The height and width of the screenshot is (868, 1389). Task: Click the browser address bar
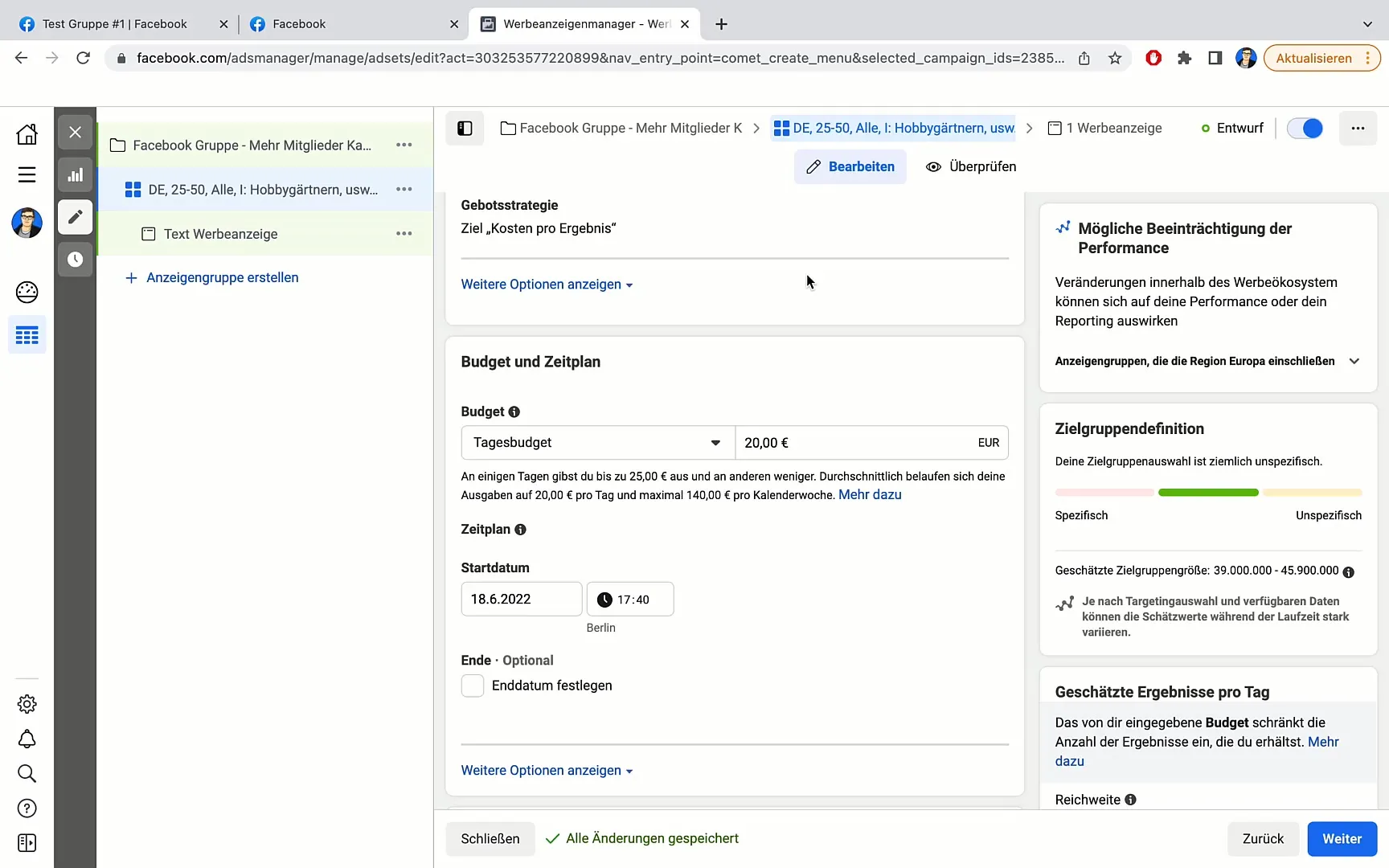point(599,58)
